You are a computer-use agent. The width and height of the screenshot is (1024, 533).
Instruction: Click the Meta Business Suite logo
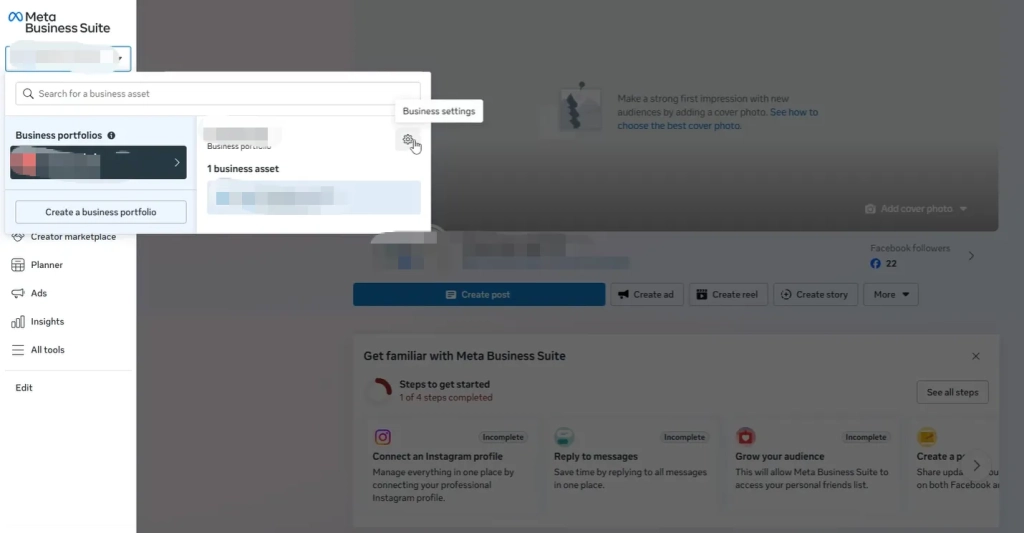point(59,22)
